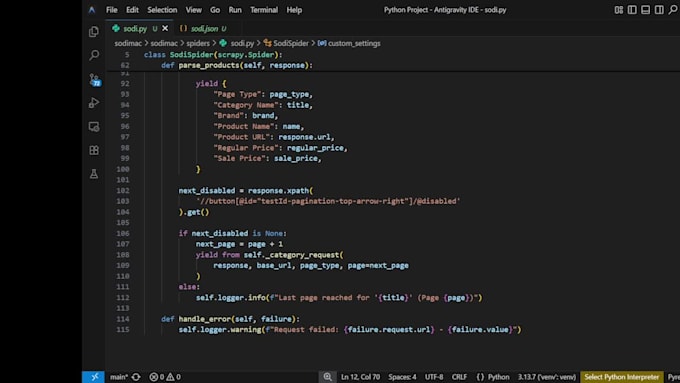Synchronize changes icon in status bar
This screenshot has width=680, height=383.
point(136,377)
